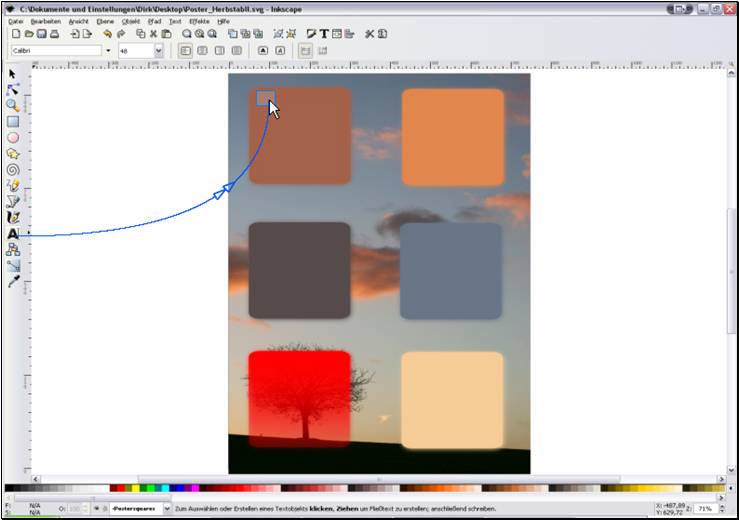Open the Effekte menu
The image size is (739, 520).
click(x=199, y=20)
